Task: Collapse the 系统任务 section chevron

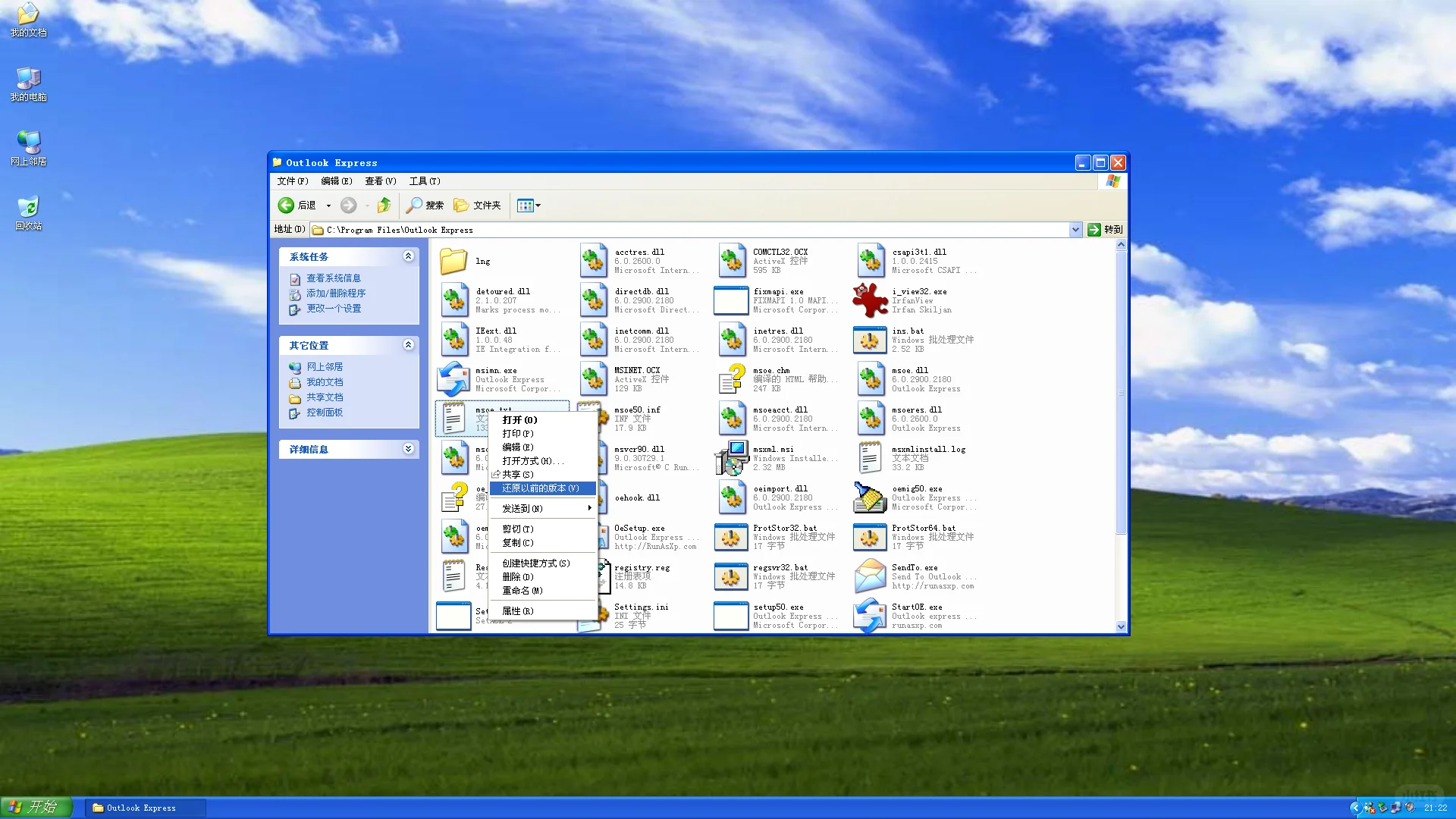Action: tap(409, 256)
